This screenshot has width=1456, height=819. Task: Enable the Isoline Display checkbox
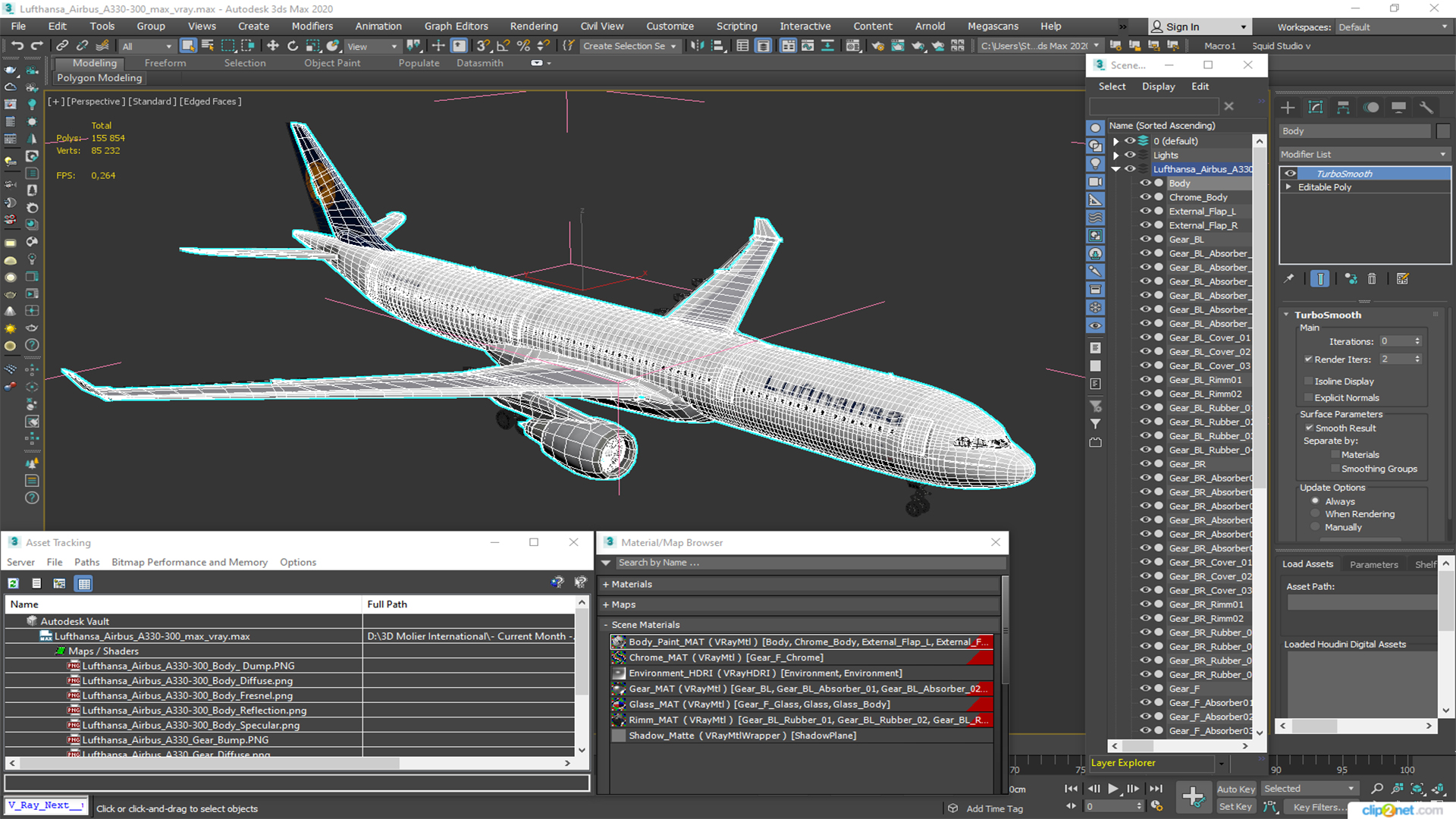(x=1308, y=381)
